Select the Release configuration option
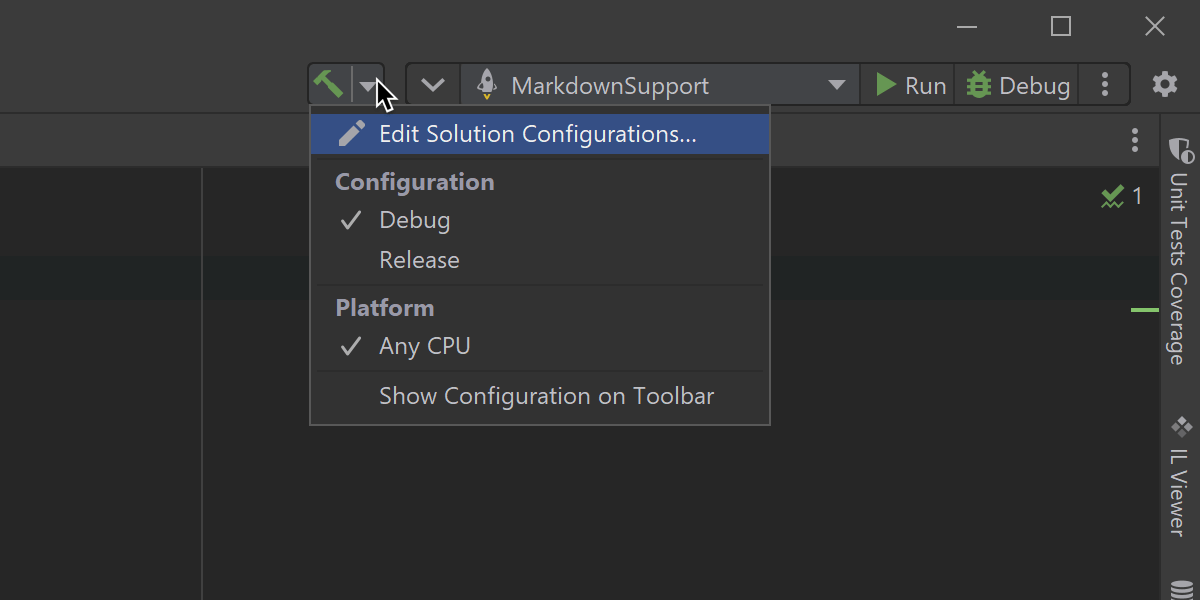Screen dimensions: 1200x600 click(420, 260)
